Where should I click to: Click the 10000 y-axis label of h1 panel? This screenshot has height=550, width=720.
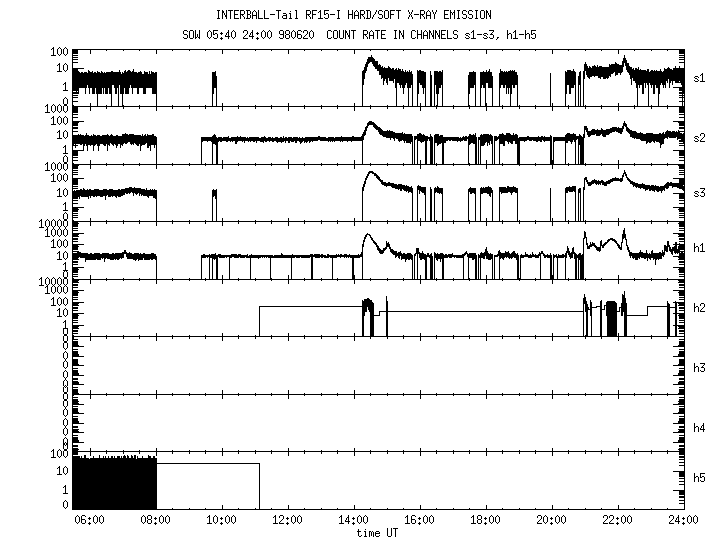52,221
